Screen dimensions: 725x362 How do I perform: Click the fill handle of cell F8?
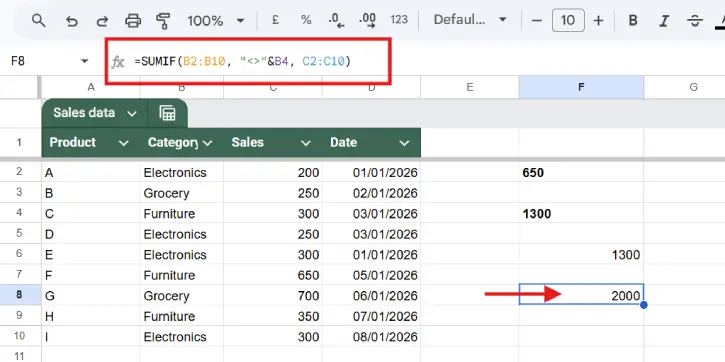pyautogui.click(x=644, y=305)
